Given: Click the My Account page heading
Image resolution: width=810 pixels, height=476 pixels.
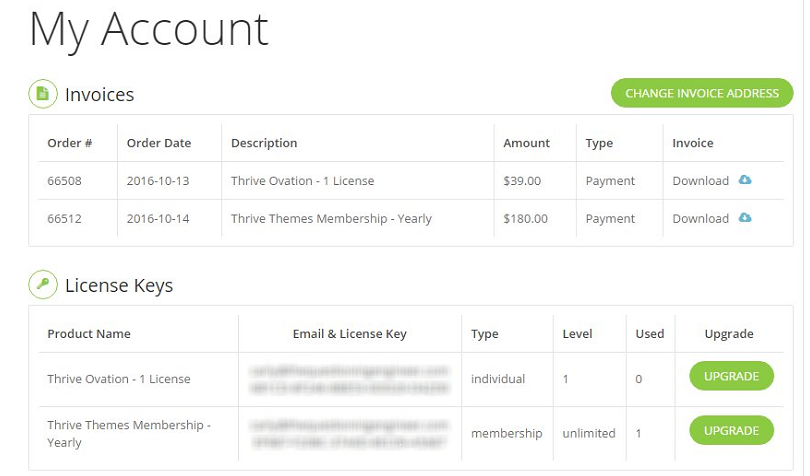Looking at the screenshot, I should click(x=149, y=31).
